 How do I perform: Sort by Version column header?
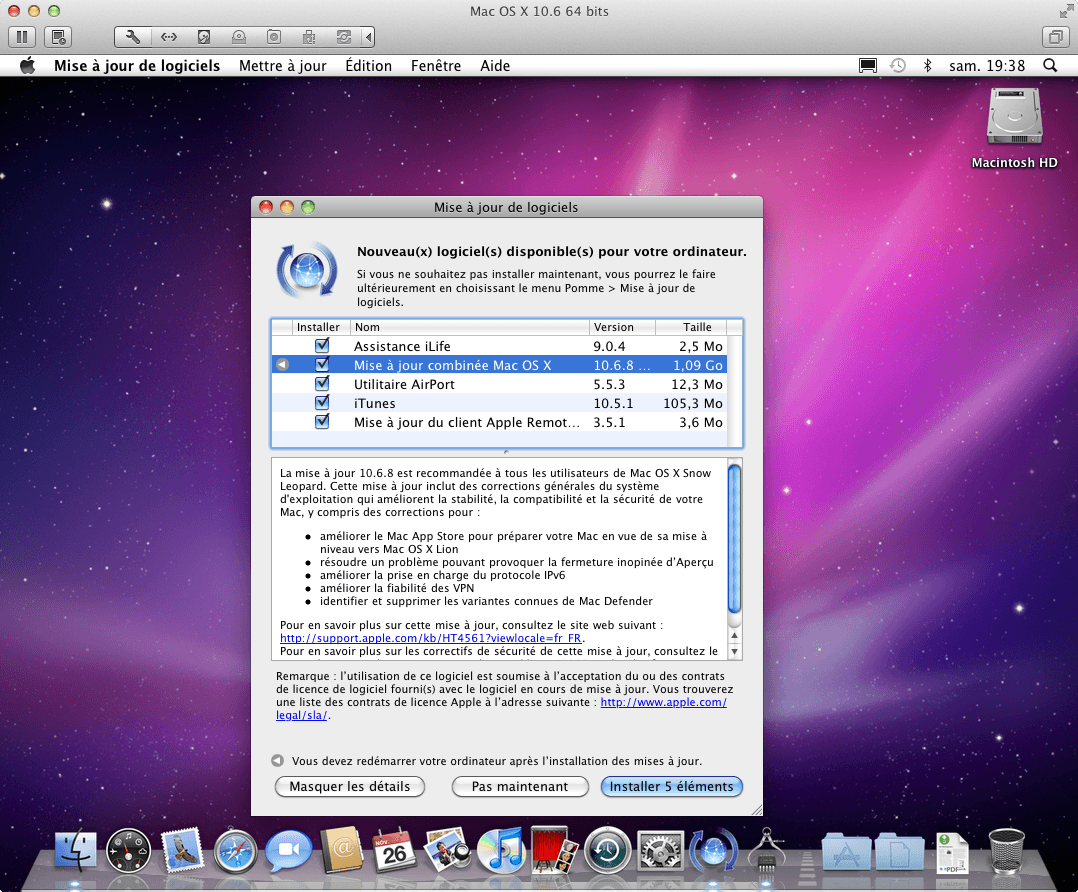coord(622,327)
